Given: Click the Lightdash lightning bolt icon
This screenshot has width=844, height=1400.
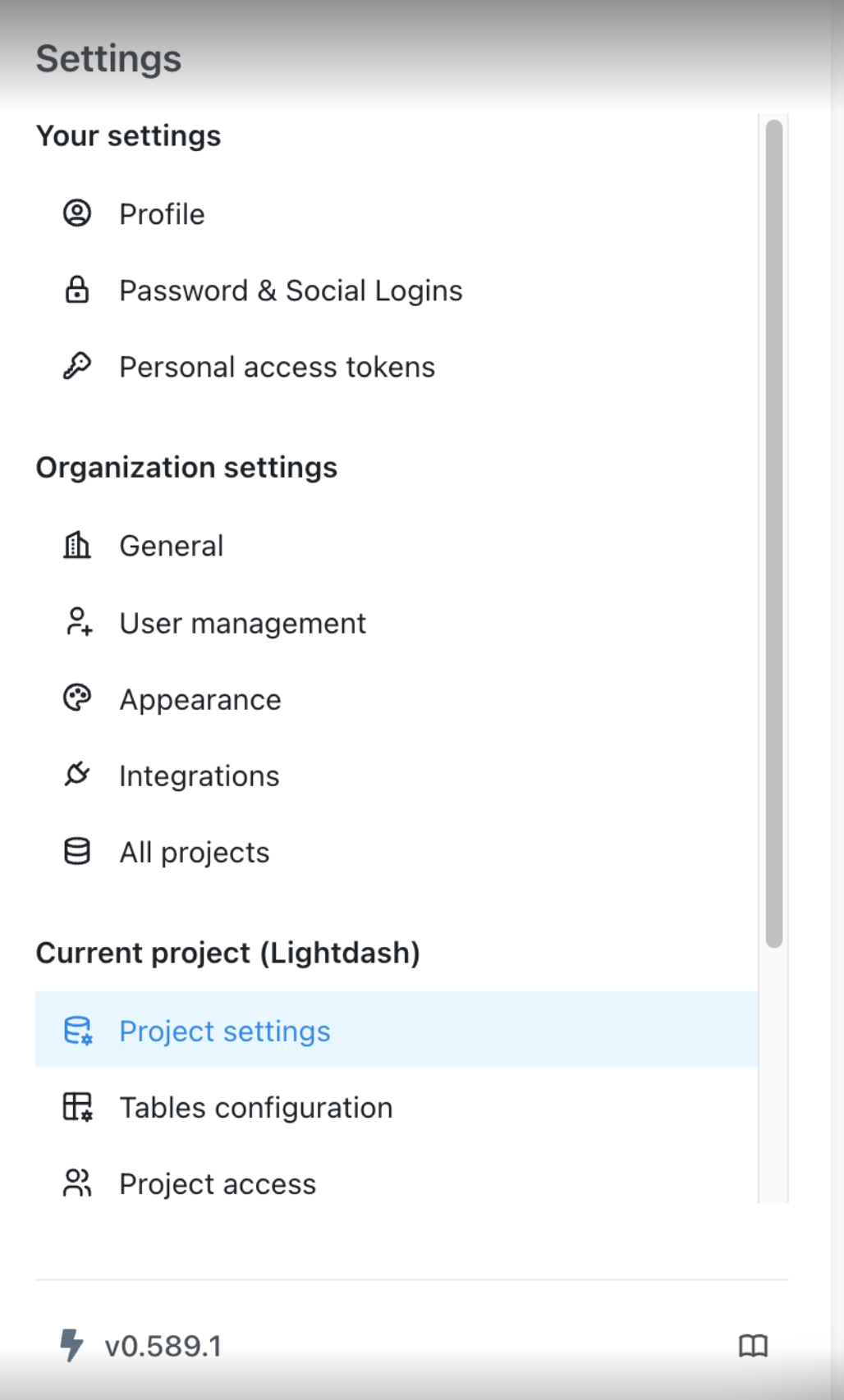Looking at the screenshot, I should click(72, 1346).
